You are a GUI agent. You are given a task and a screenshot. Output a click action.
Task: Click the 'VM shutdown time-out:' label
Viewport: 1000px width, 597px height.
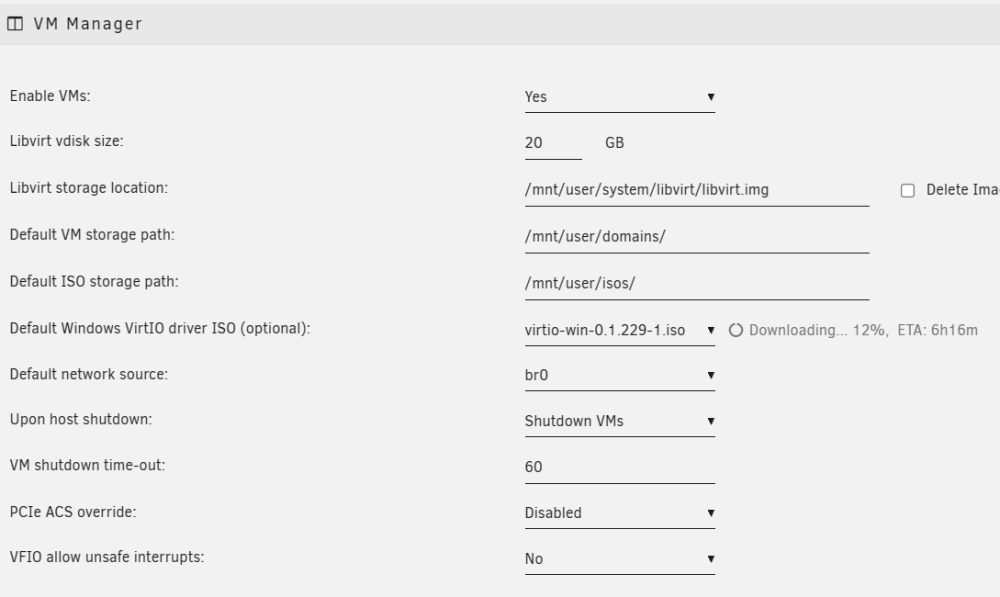87,466
